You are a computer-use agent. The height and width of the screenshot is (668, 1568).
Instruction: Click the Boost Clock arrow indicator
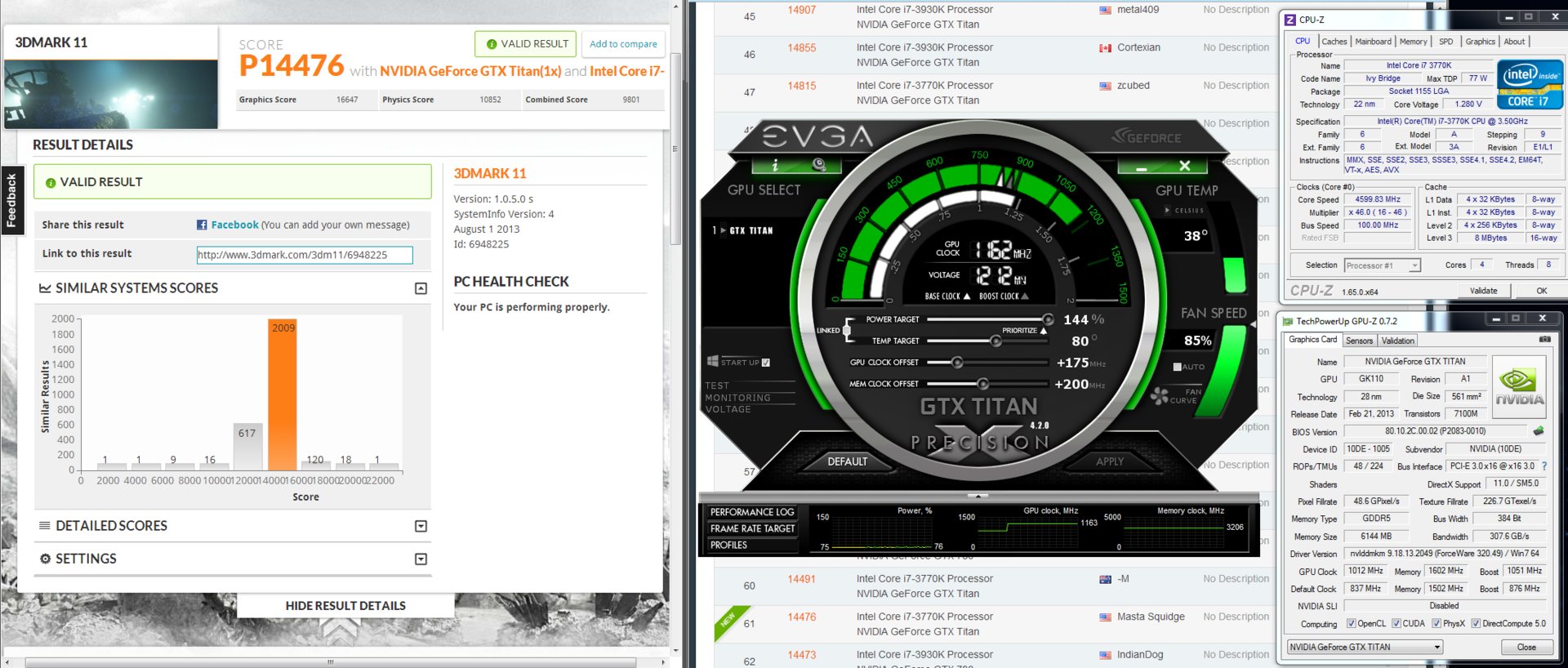tap(1025, 296)
